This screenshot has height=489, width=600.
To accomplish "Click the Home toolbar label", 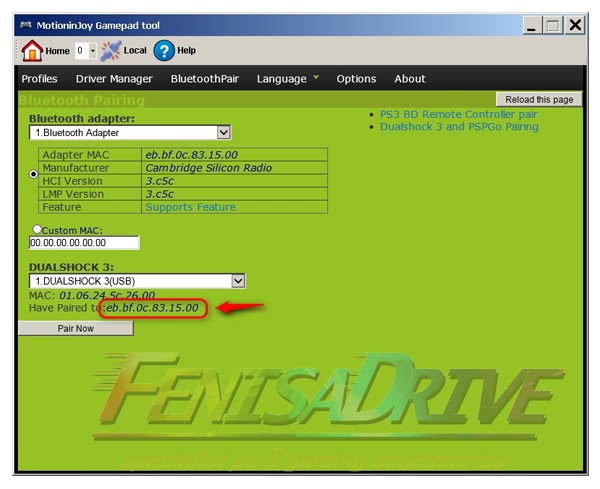I will click(57, 51).
